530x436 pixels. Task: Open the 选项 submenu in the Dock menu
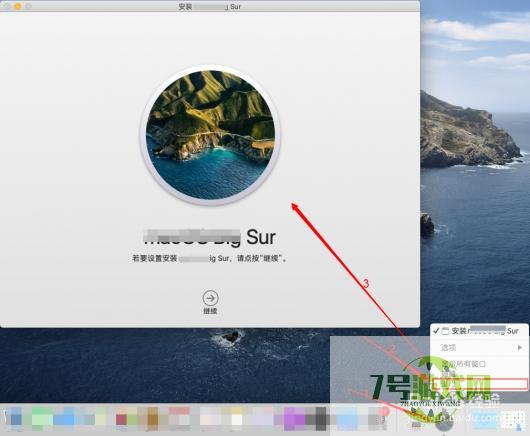pos(479,347)
